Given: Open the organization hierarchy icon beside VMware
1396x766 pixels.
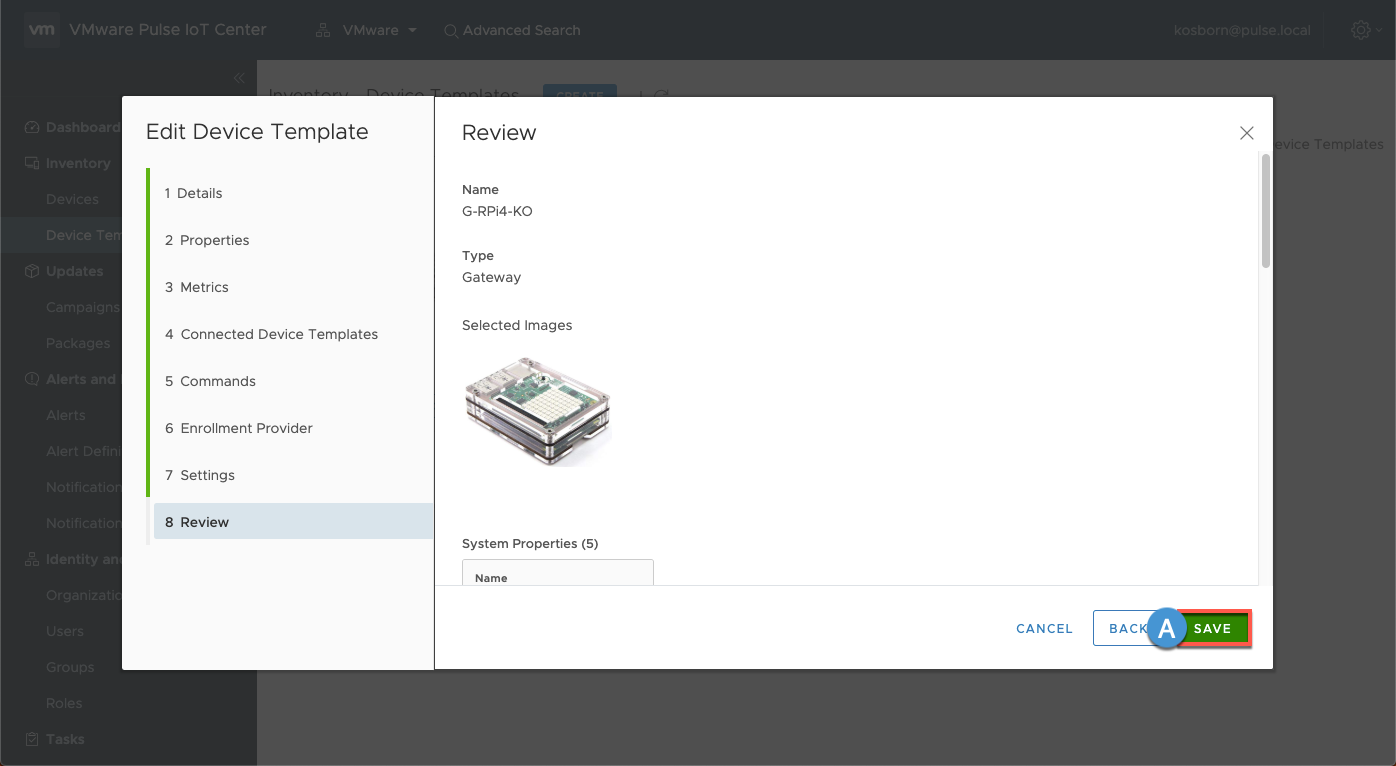Looking at the screenshot, I should 323,30.
